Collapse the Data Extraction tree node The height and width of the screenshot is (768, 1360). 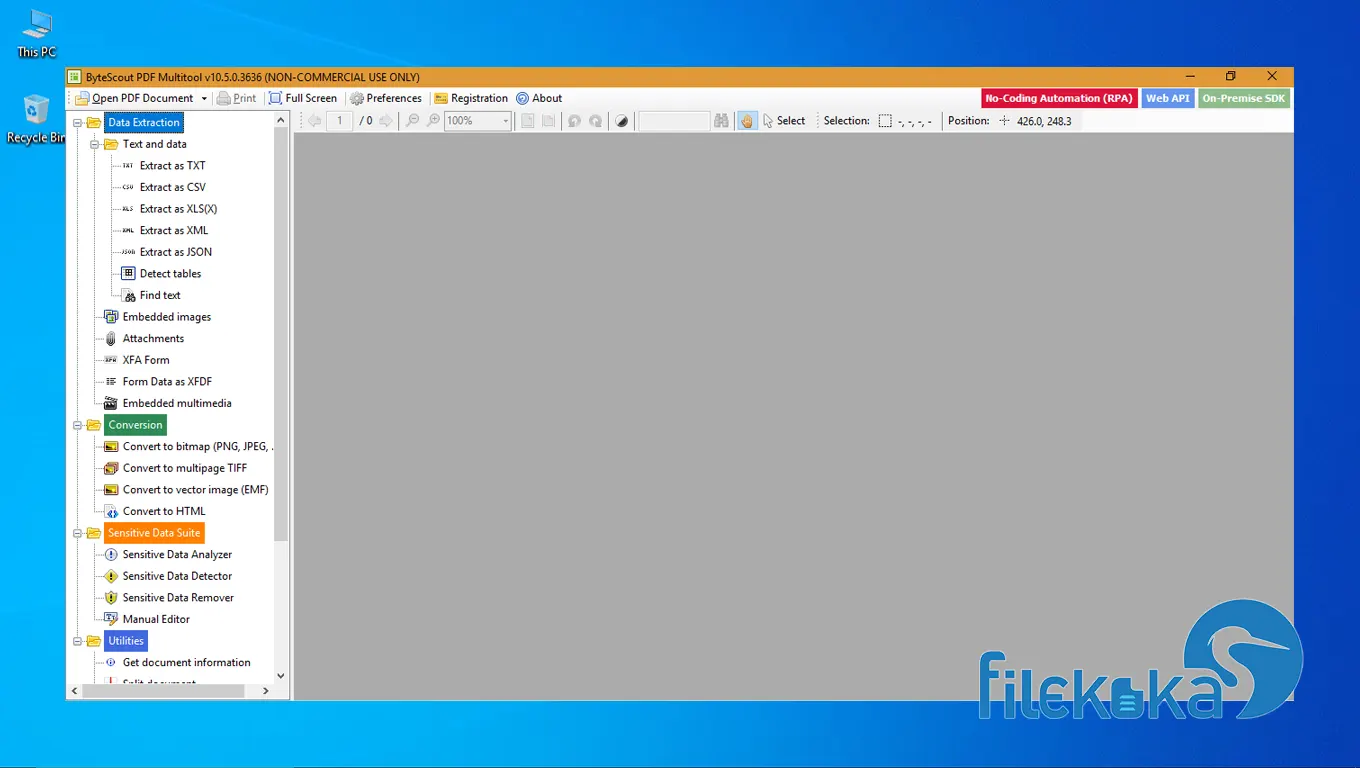click(x=78, y=123)
